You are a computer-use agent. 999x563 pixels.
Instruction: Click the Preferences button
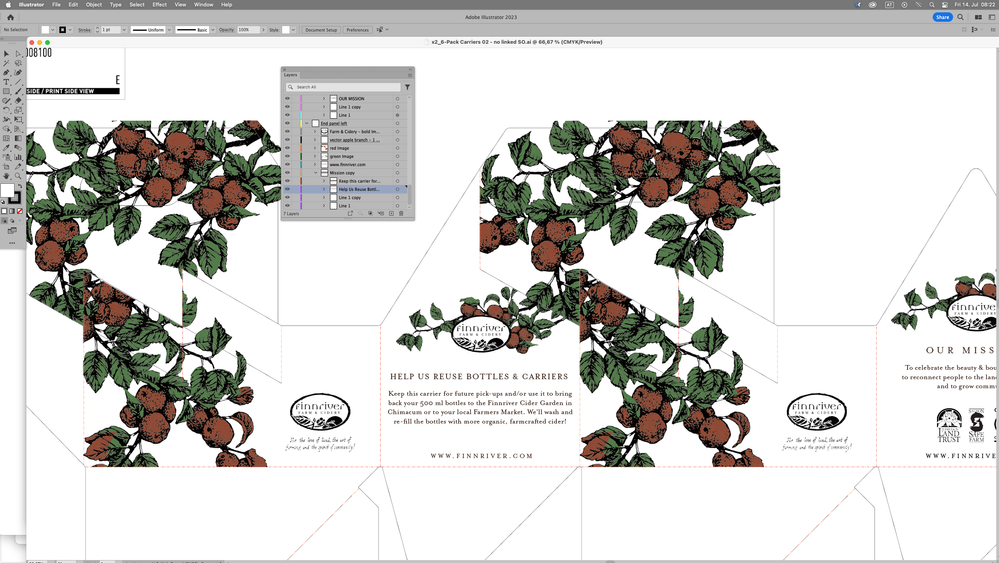[357, 30]
